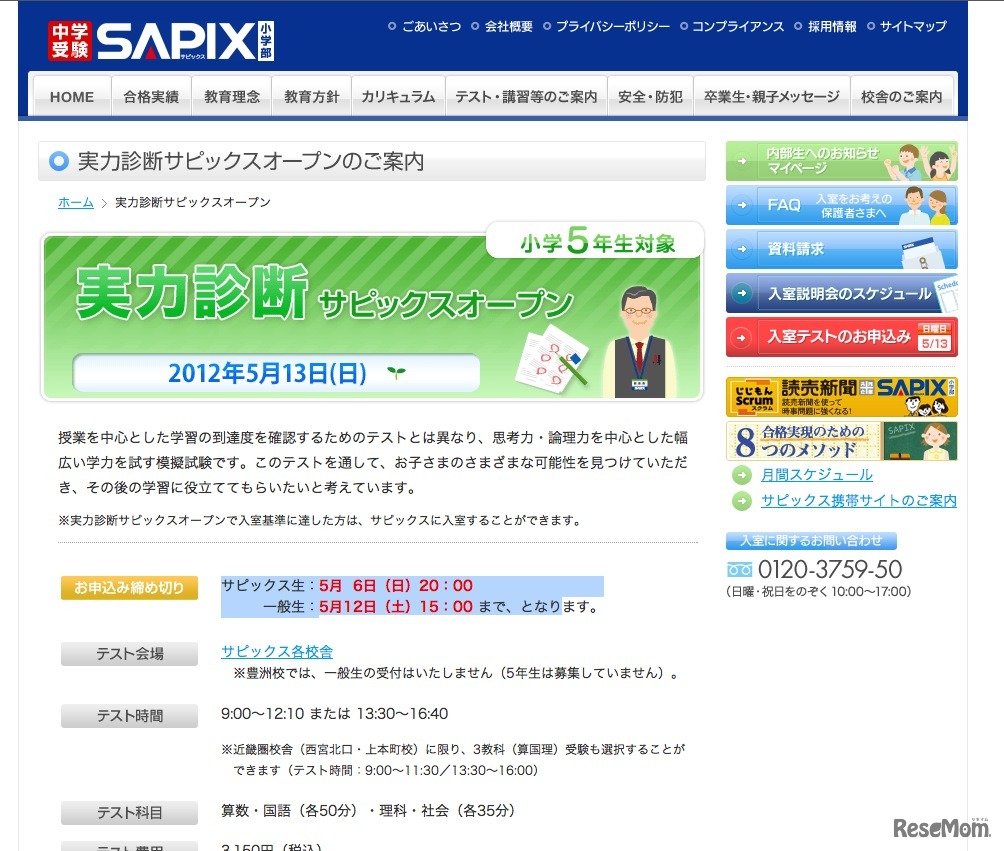This screenshot has width=1004, height=851.
Task: Open the 読売新聞 Scrum SAPIX banner
Action: point(840,396)
